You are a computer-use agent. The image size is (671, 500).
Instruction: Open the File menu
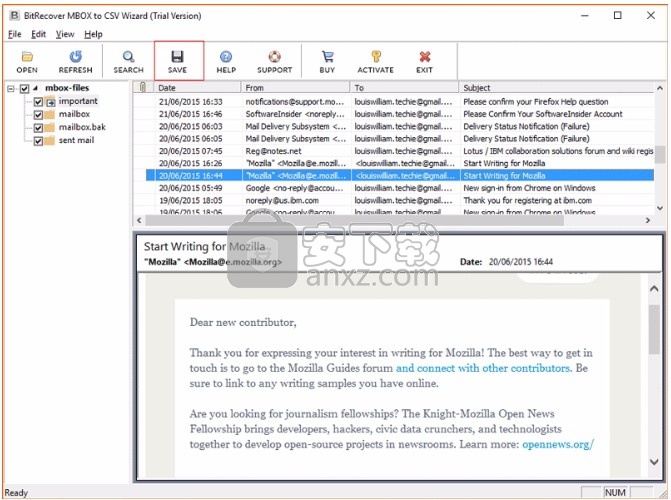coord(15,34)
